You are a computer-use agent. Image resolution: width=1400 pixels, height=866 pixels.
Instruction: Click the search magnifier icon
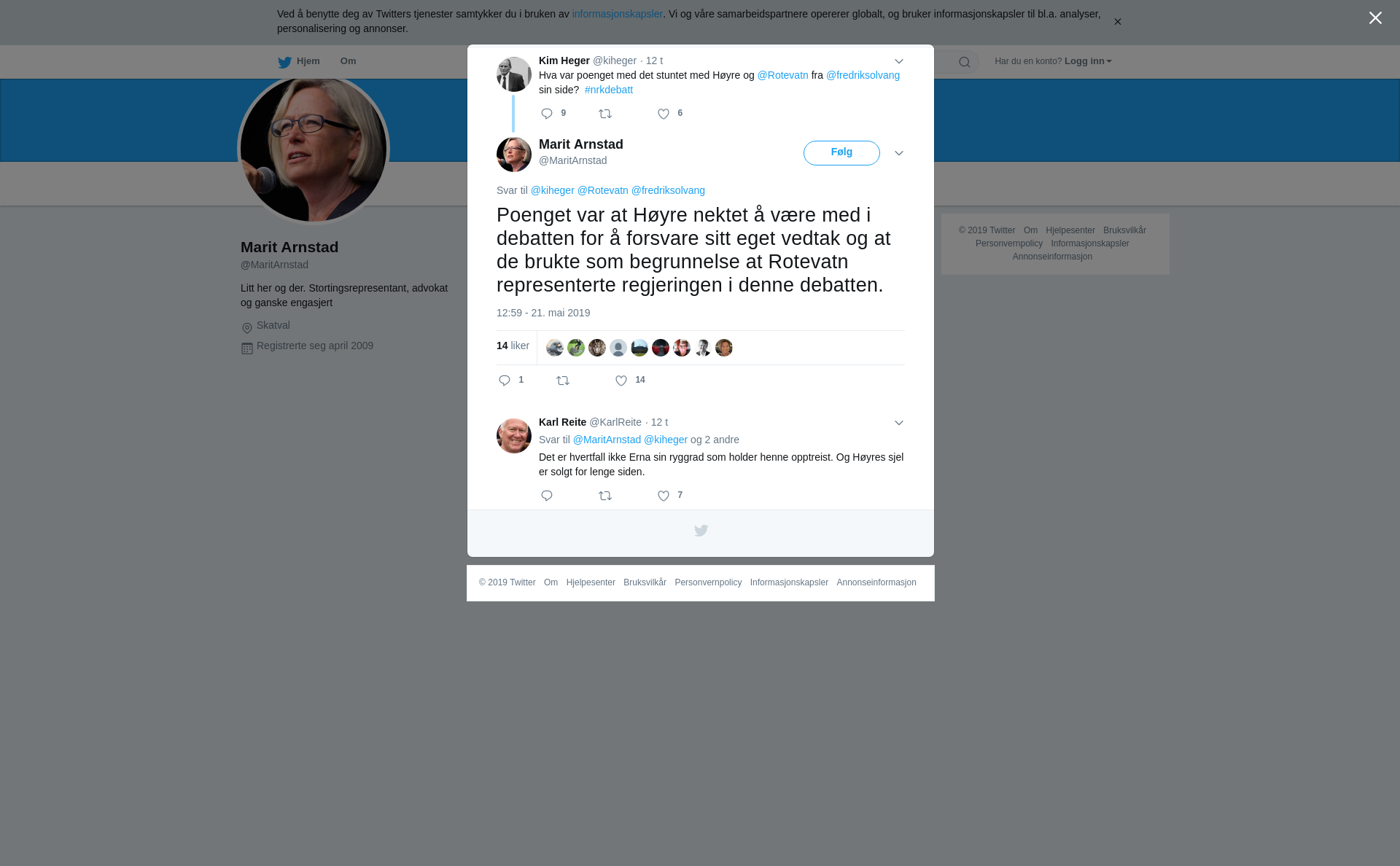point(965,62)
